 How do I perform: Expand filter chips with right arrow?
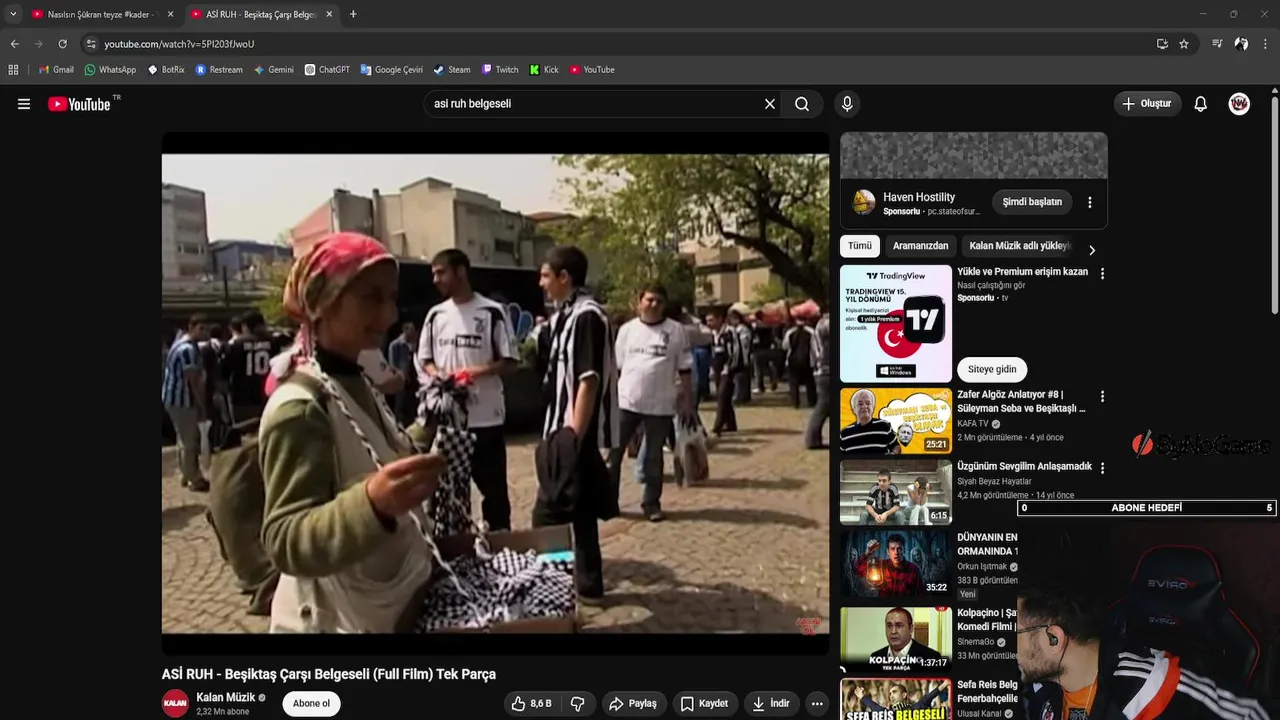[x=1091, y=250]
